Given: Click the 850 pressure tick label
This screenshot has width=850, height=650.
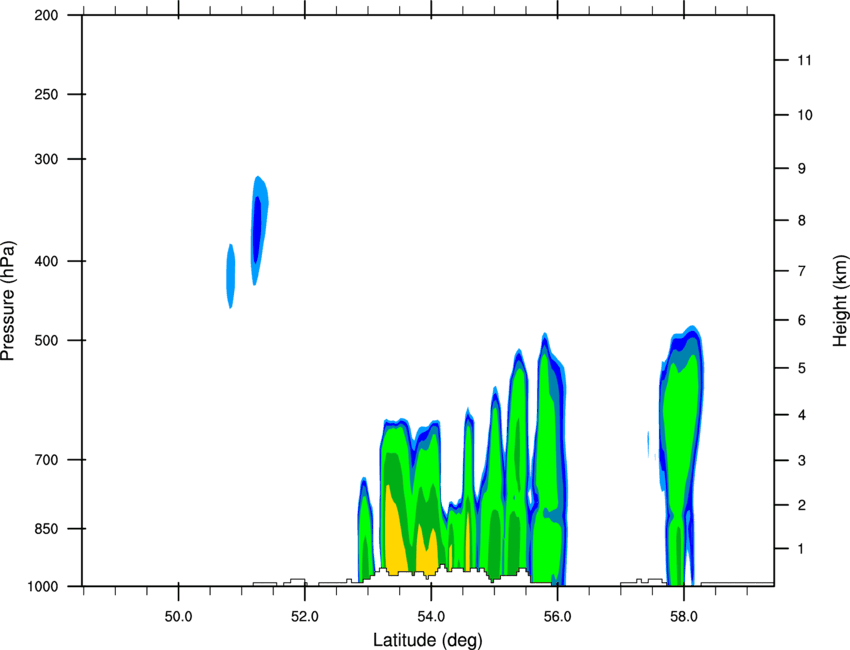Looking at the screenshot, I should (x=46, y=529).
